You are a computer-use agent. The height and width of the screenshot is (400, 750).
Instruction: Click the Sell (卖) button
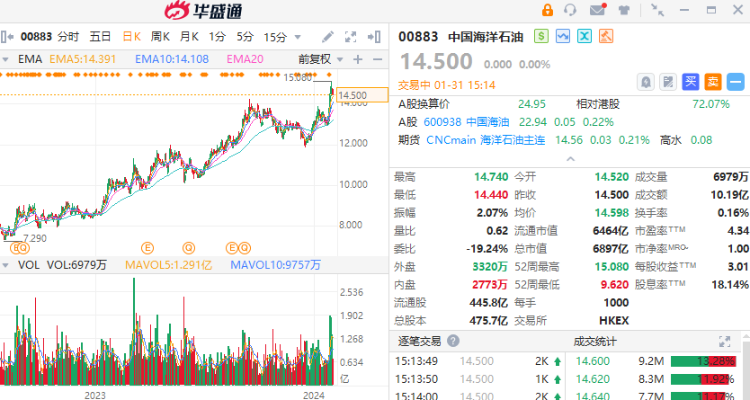pyautogui.click(x=713, y=82)
